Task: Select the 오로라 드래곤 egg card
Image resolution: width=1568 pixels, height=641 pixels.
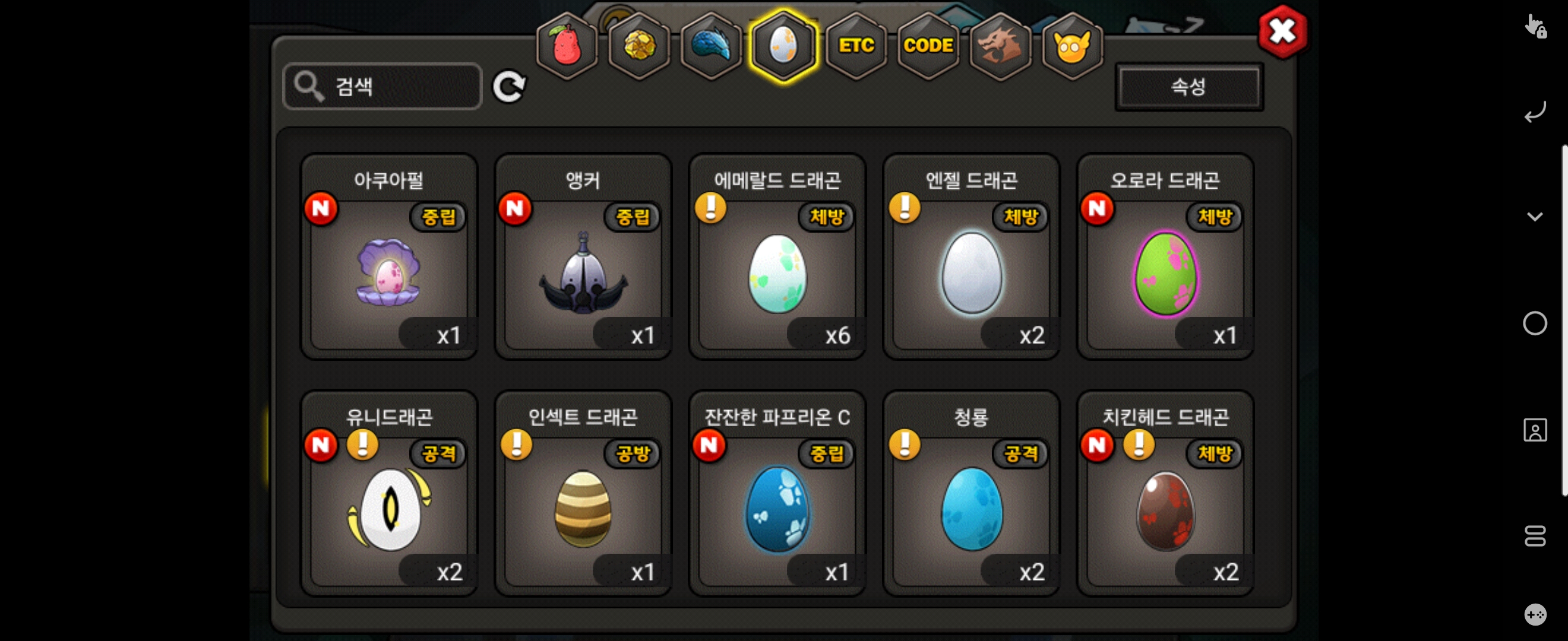Action: (1165, 256)
